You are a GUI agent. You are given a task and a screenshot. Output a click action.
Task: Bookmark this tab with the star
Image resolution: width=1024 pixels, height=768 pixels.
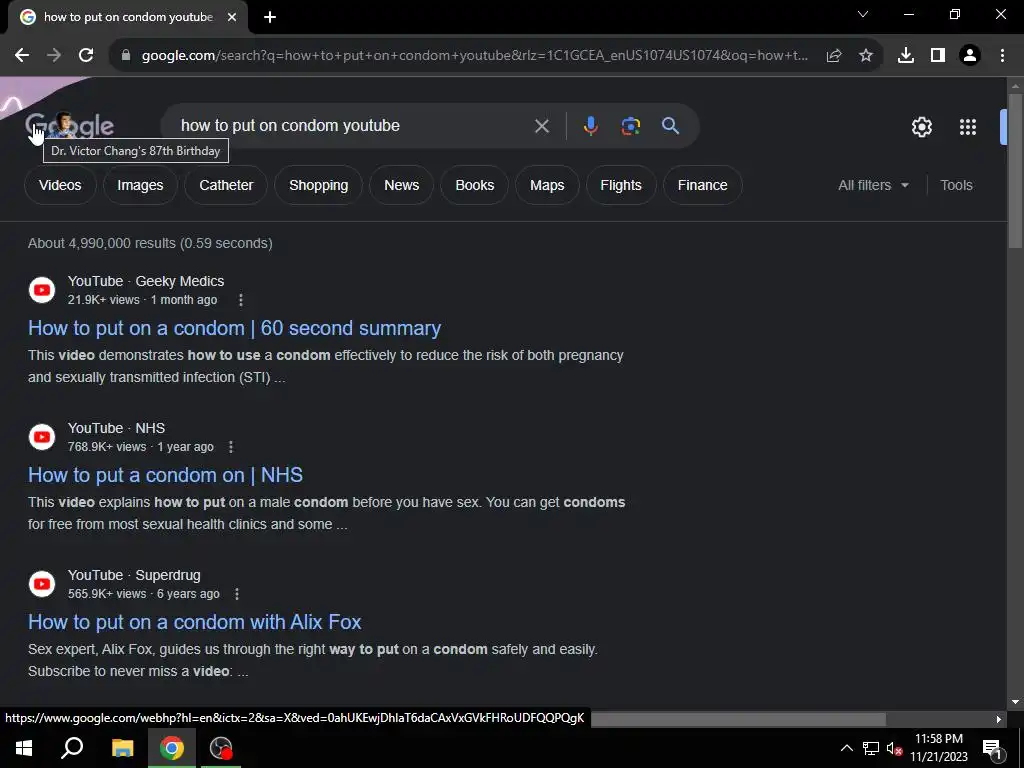pos(866,56)
